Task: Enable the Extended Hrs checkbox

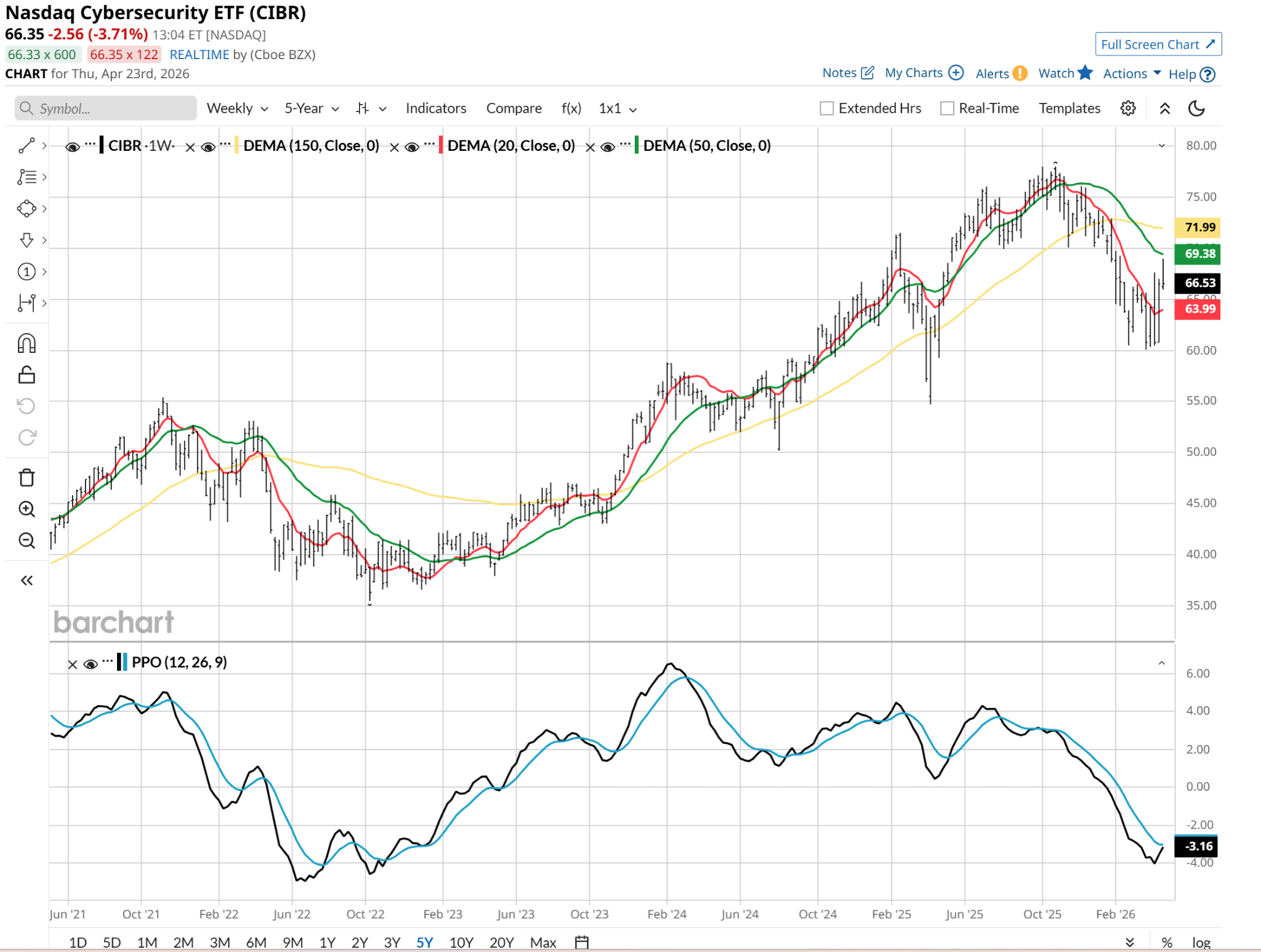Action: coord(827,108)
